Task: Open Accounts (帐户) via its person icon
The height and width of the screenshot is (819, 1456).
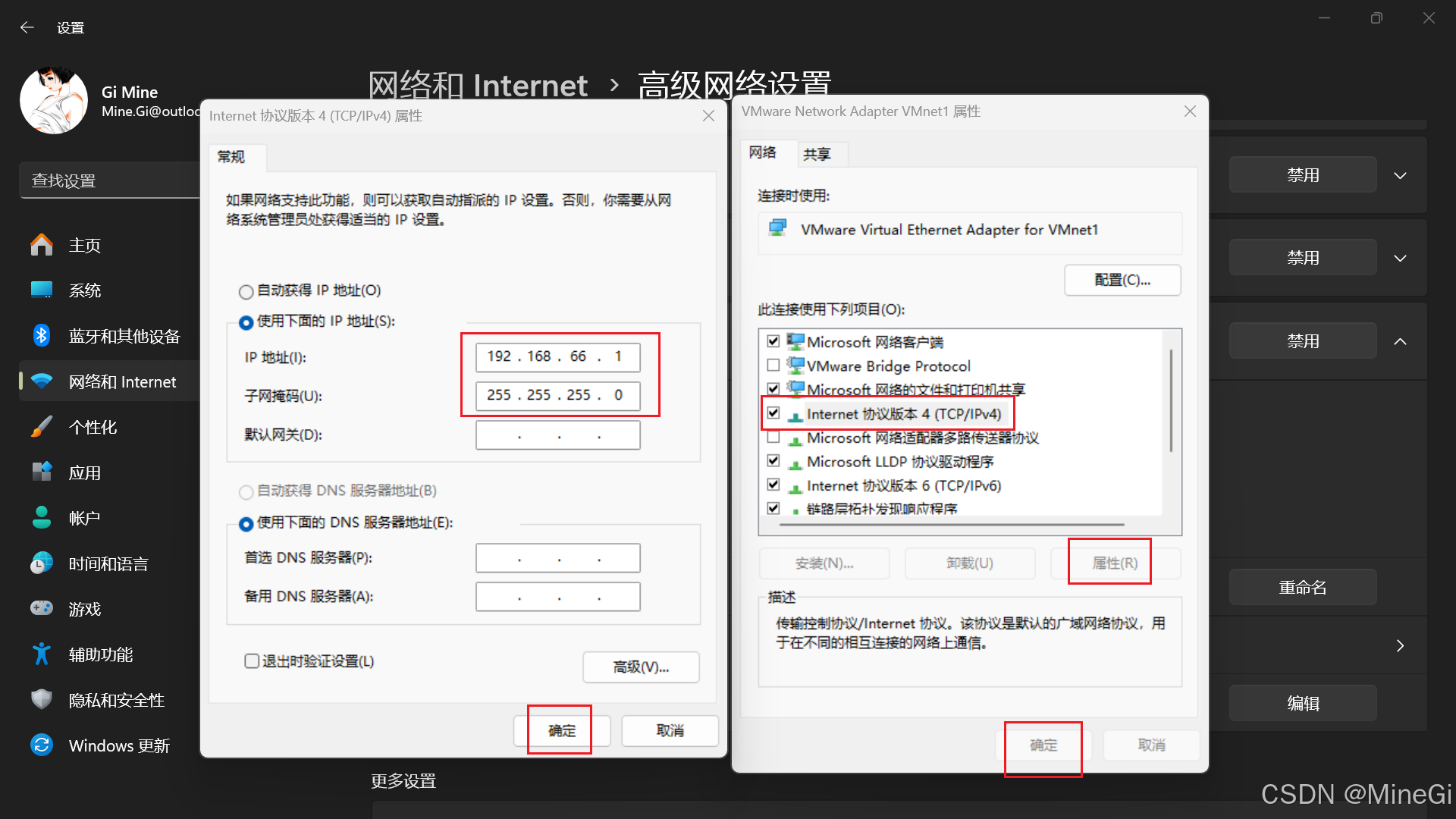Action: click(42, 518)
